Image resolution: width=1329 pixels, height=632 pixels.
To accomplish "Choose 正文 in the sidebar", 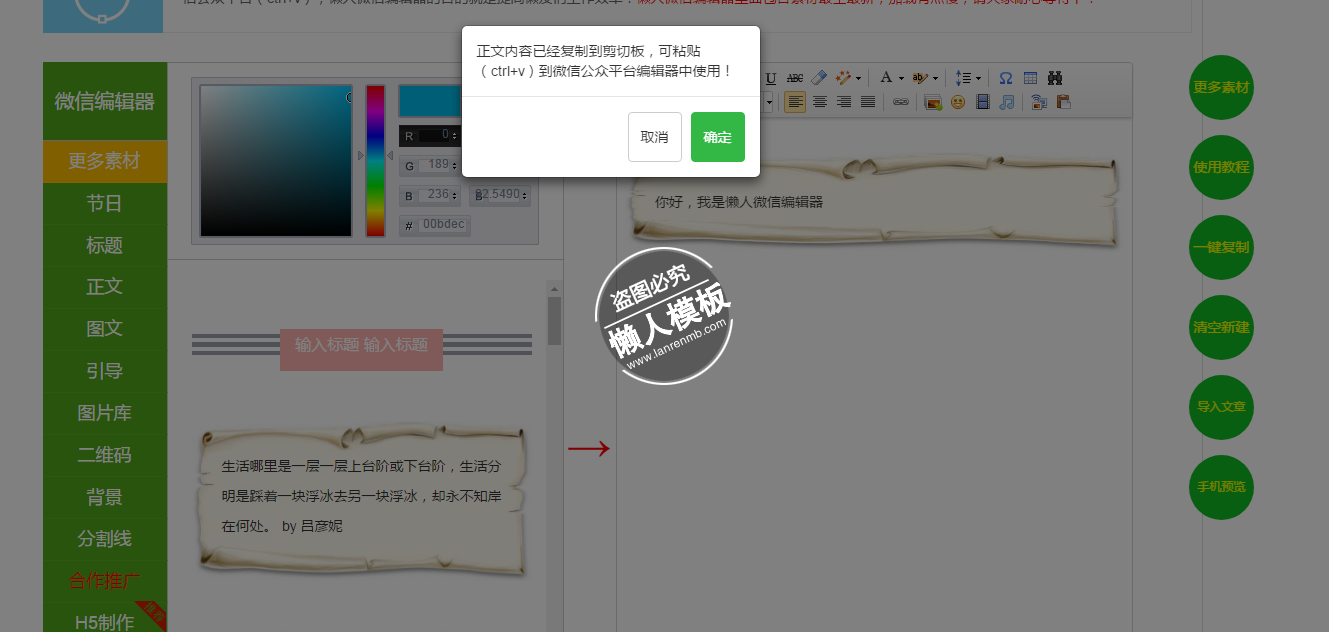I will coord(105,287).
